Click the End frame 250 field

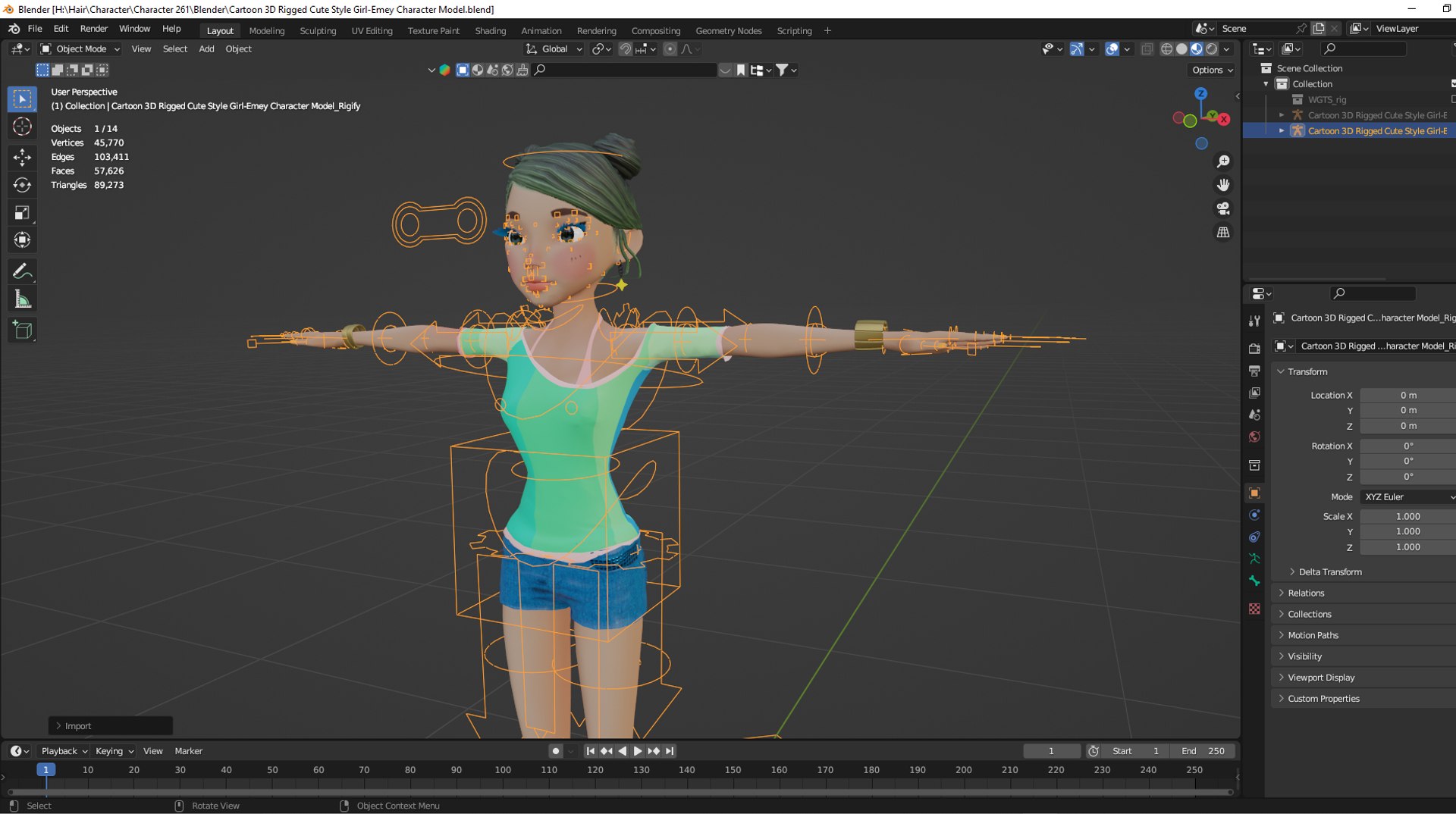click(1203, 751)
